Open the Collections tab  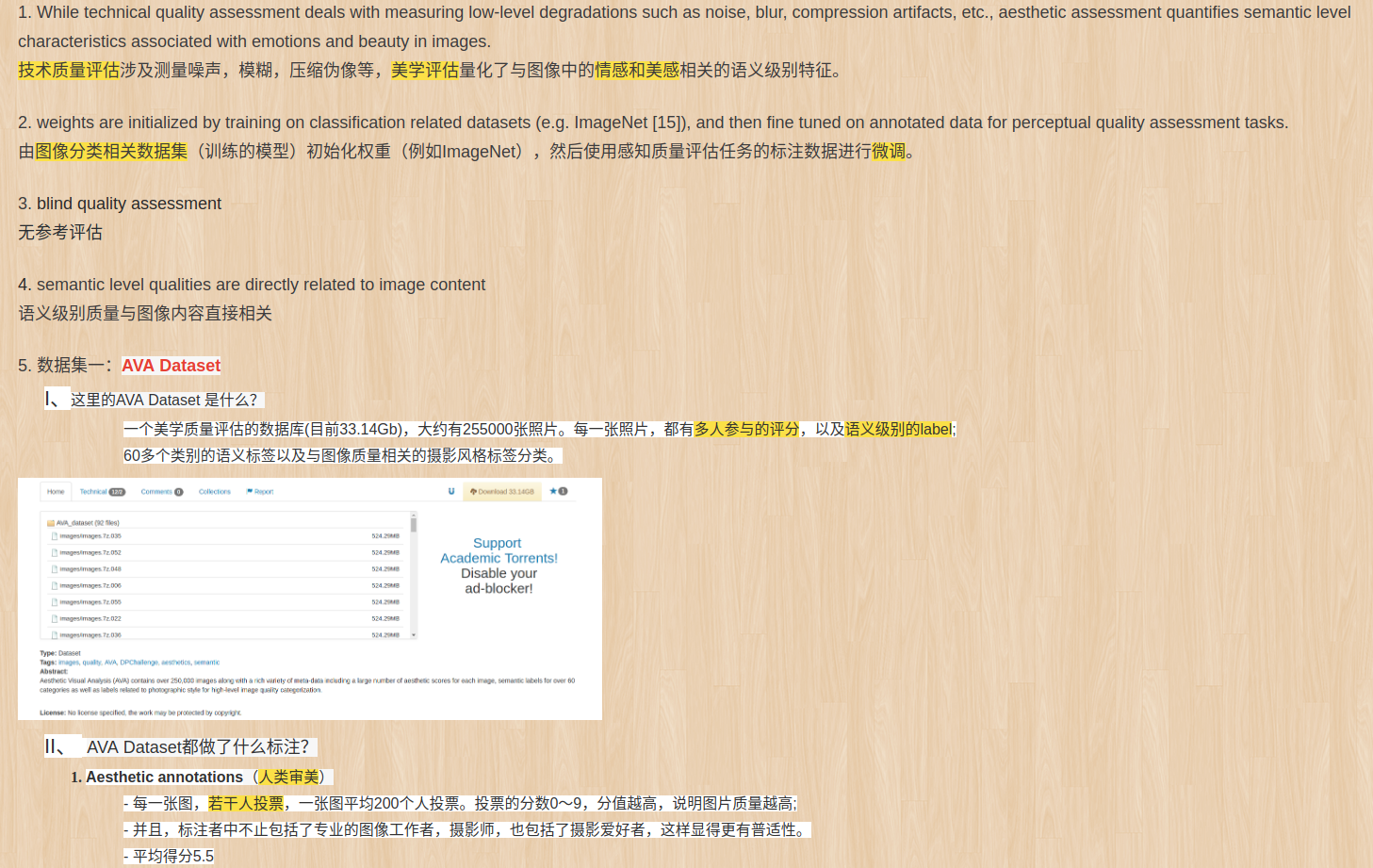(x=215, y=492)
